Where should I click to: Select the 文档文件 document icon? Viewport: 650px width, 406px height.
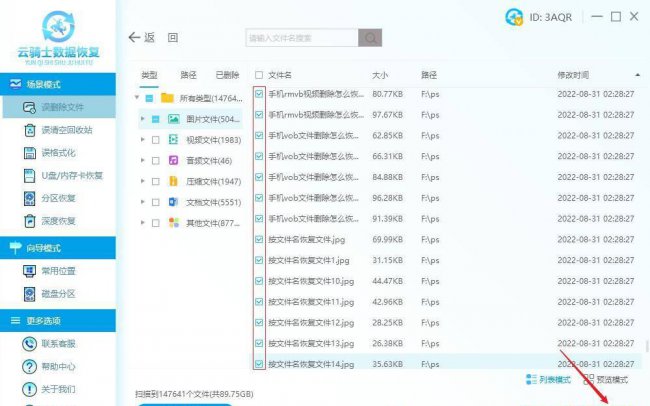(174, 202)
